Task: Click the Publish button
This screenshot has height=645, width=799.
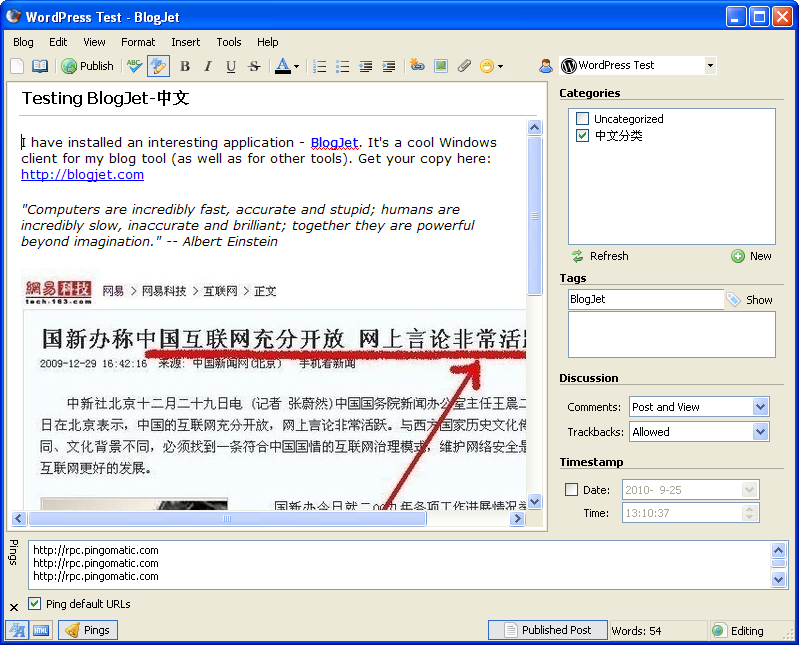Action: pyautogui.click(x=88, y=66)
